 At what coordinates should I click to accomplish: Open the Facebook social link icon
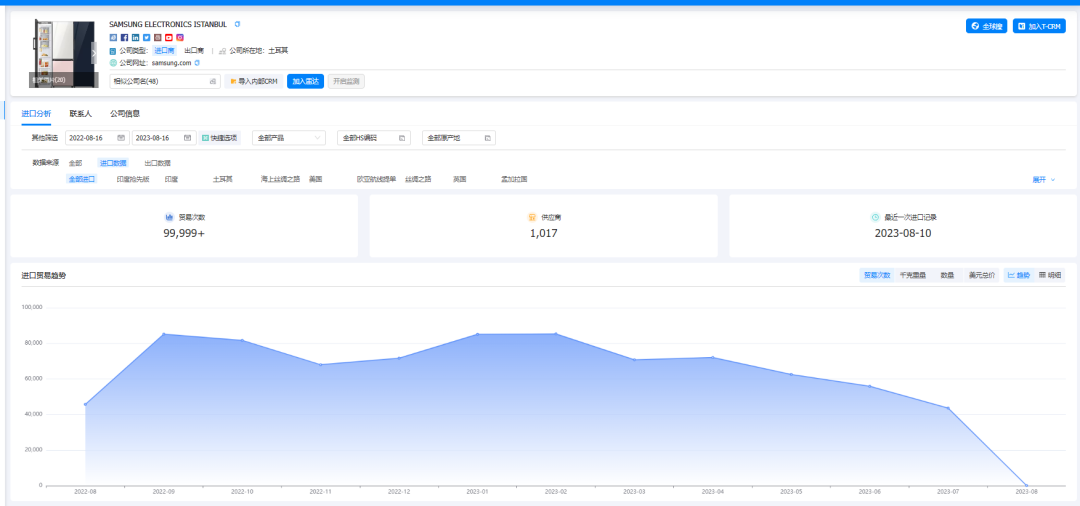(124, 37)
